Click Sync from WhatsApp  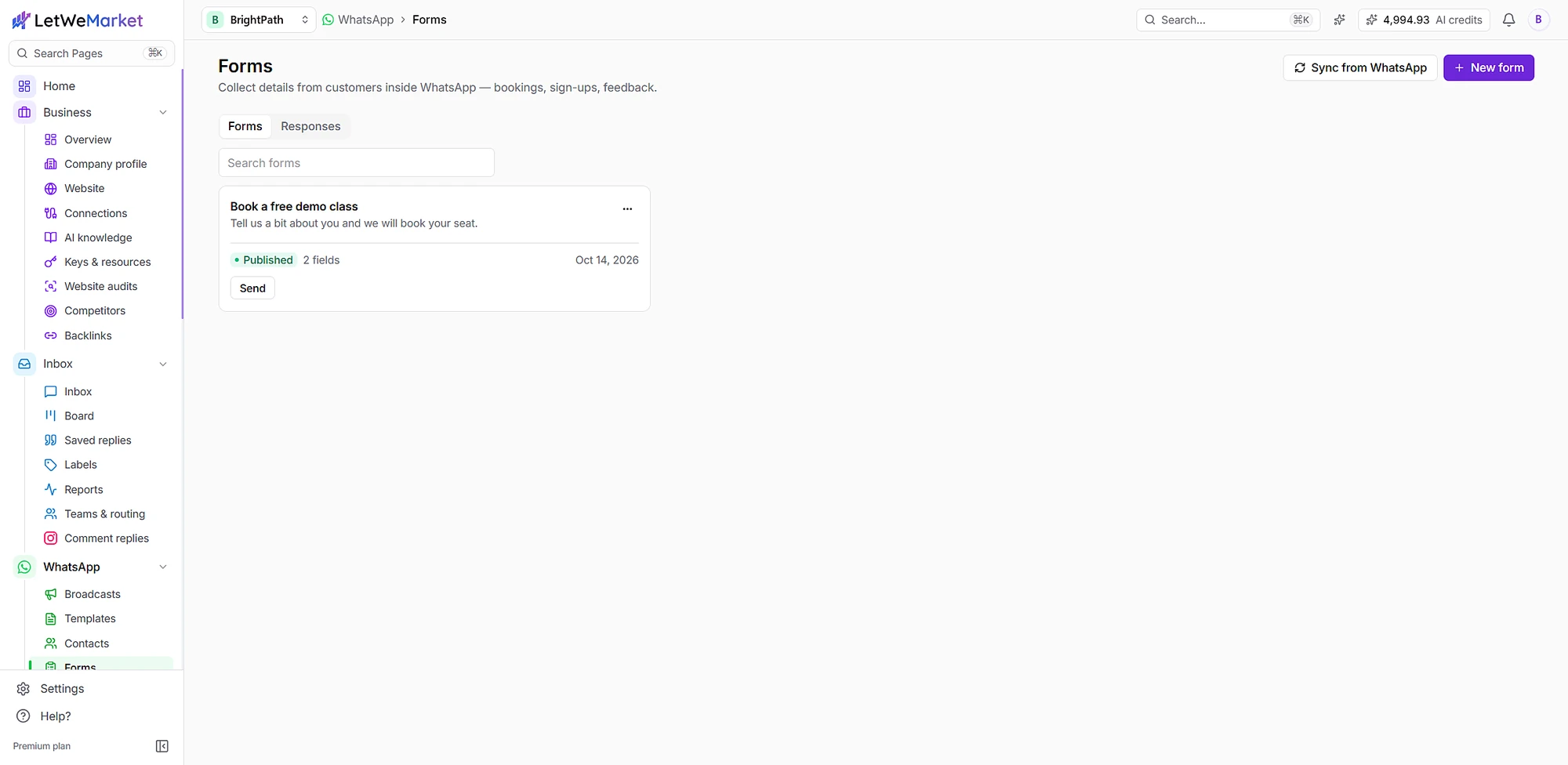click(x=1359, y=67)
